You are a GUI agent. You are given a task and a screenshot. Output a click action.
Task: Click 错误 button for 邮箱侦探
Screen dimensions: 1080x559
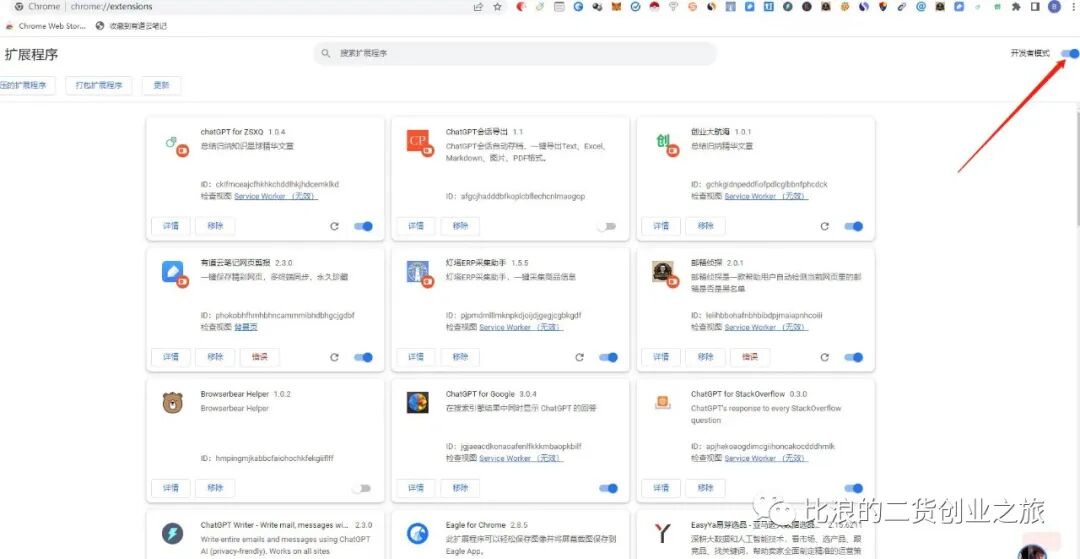750,357
